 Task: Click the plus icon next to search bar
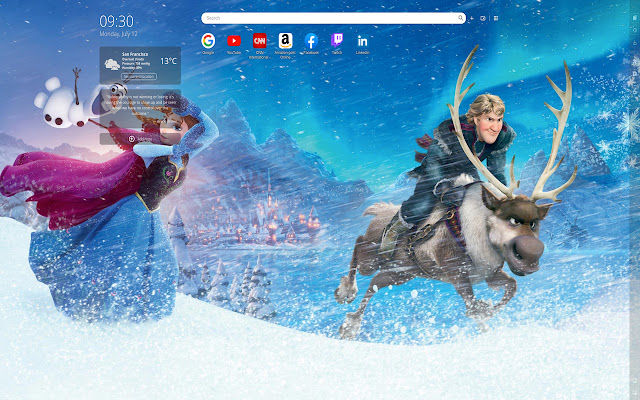point(472,18)
